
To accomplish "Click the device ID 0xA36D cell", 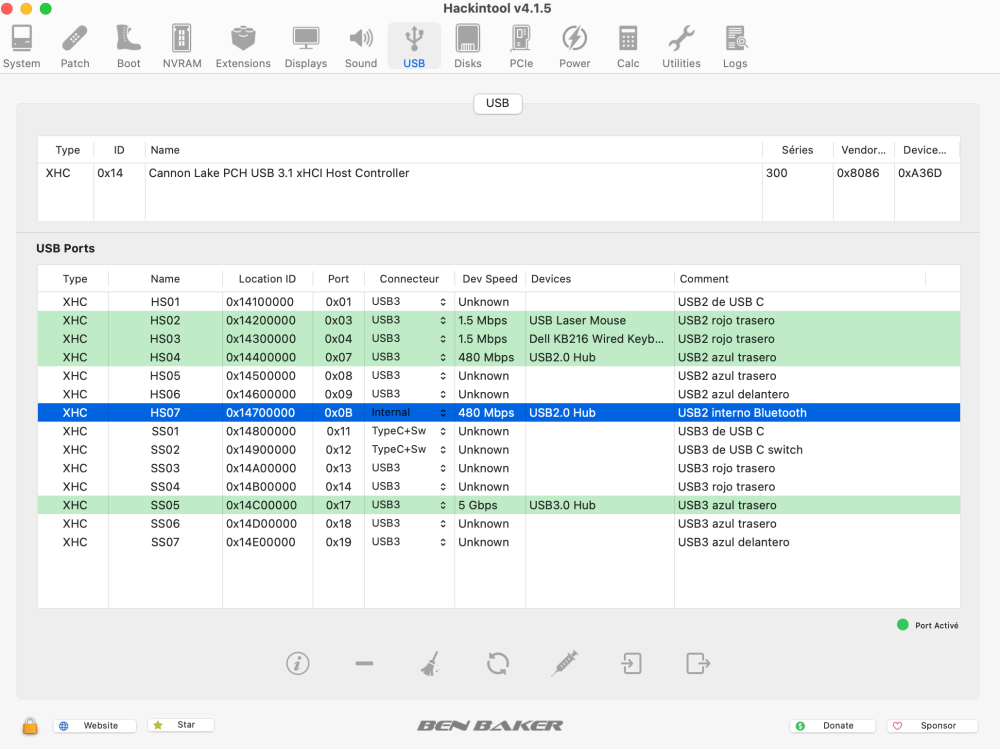I will (920, 173).
